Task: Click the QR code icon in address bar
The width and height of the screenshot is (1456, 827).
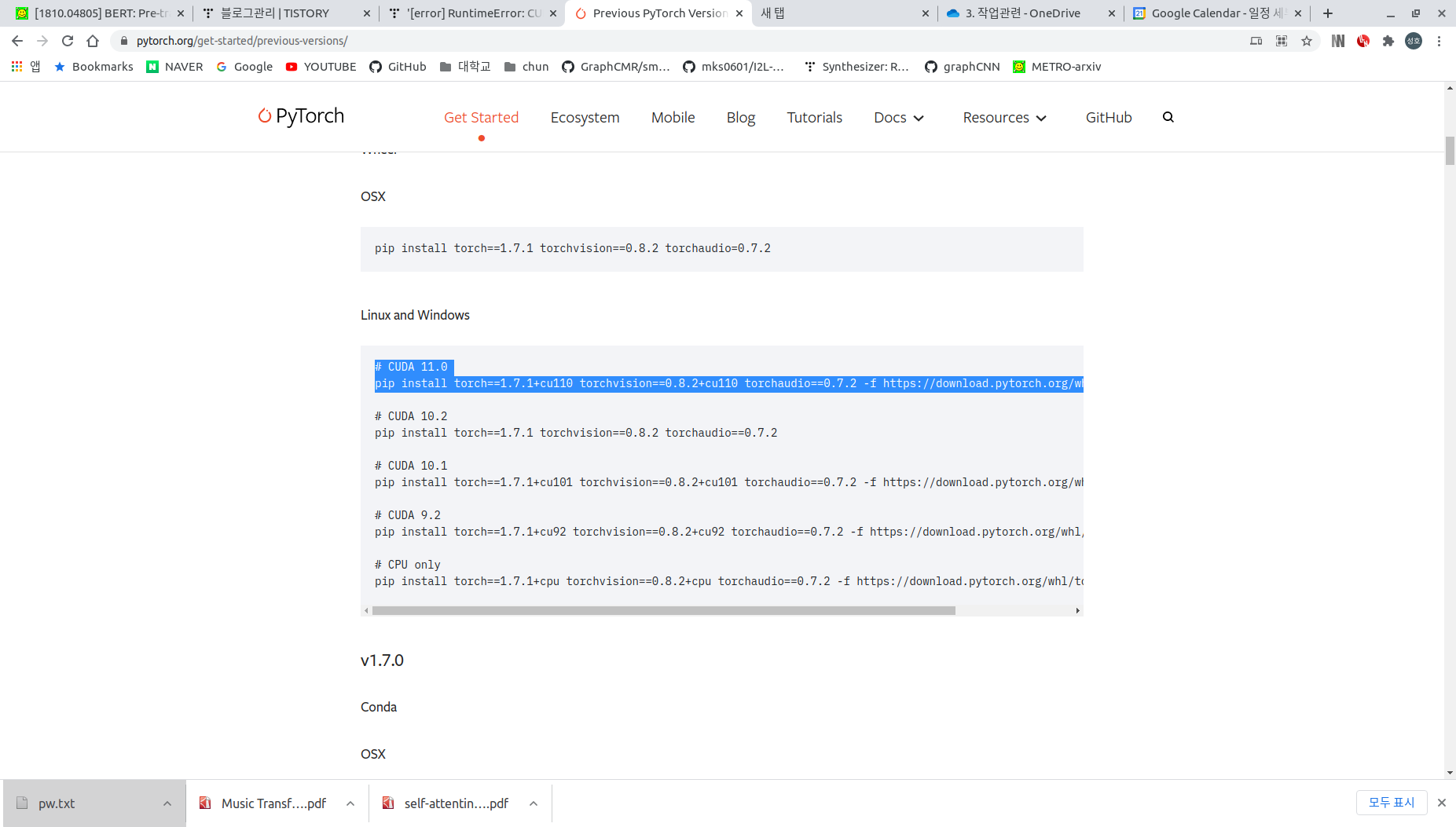Action: (x=1282, y=41)
